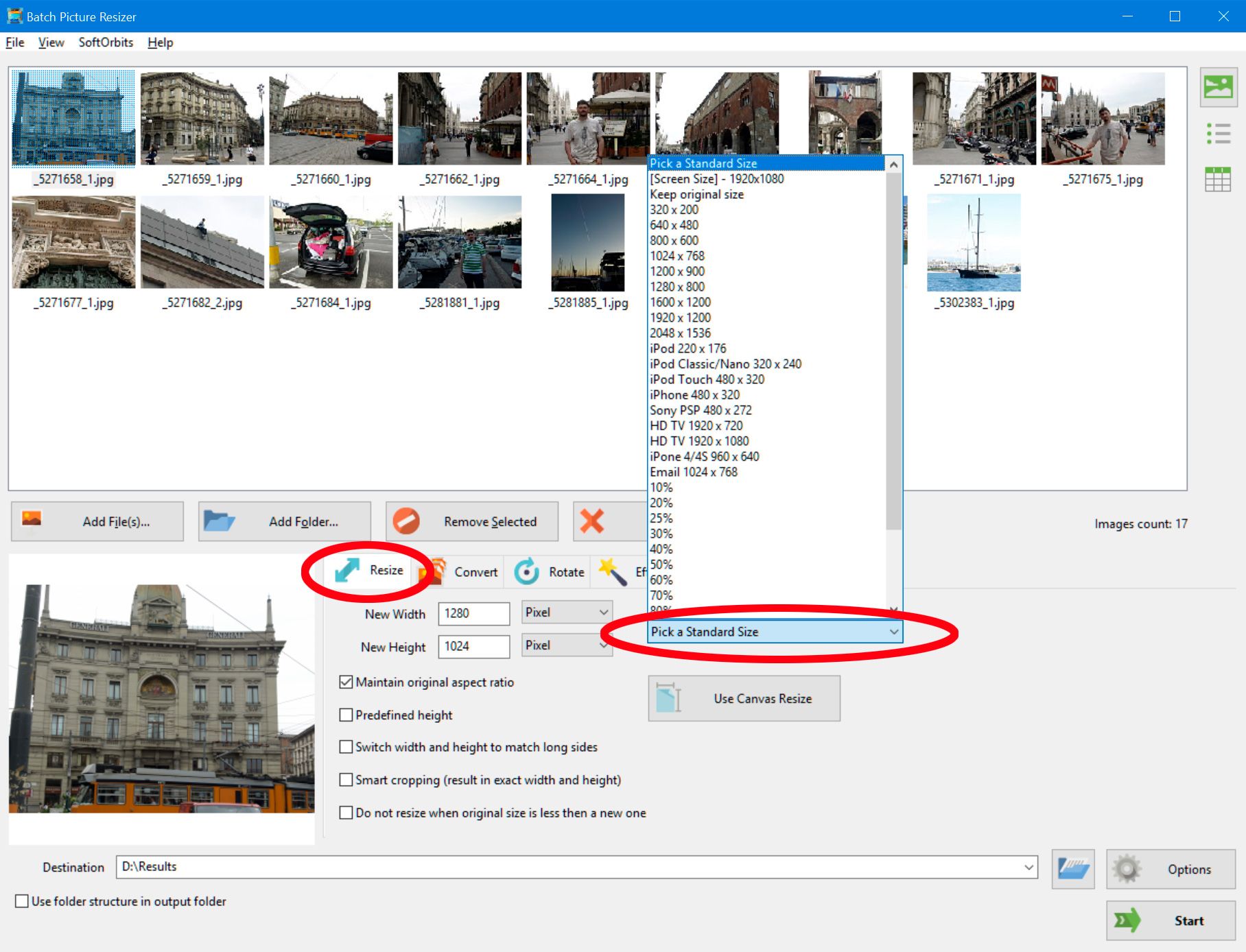Screen dimensions: 1246x952
Task: Uncheck Maintain original aspect ratio
Action: [x=346, y=682]
